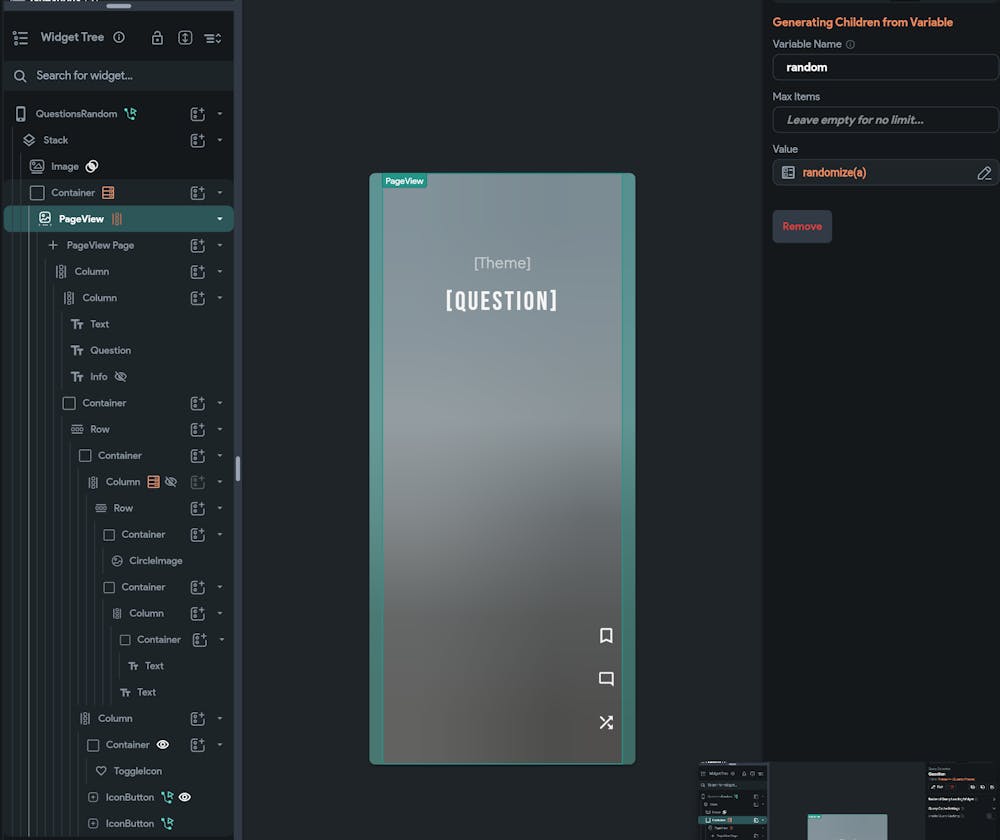1000x840 pixels.
Task: Toggle the crossed-eye icon on the nested Column
Action: pyautogui.click(x=171, y=482)
